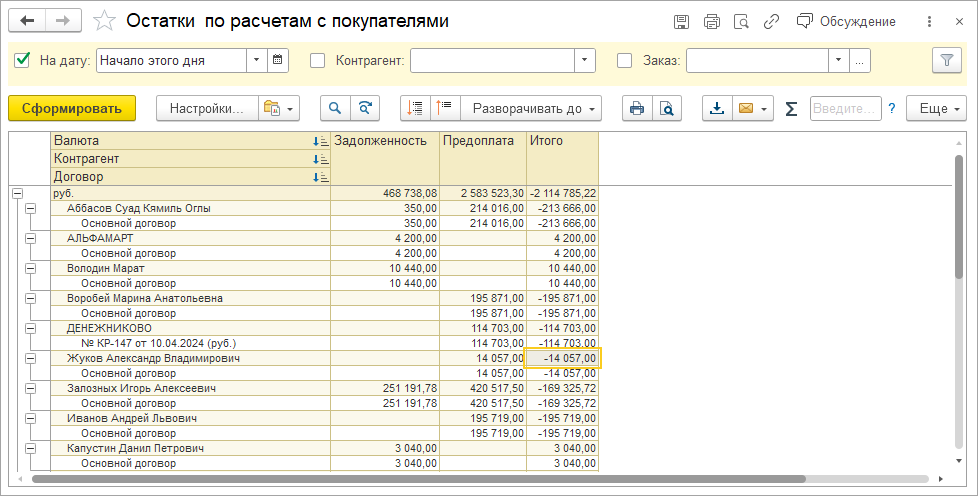Open the 'Контрагент' field dropdown list

pyautogui.click(x=585, y=60)
